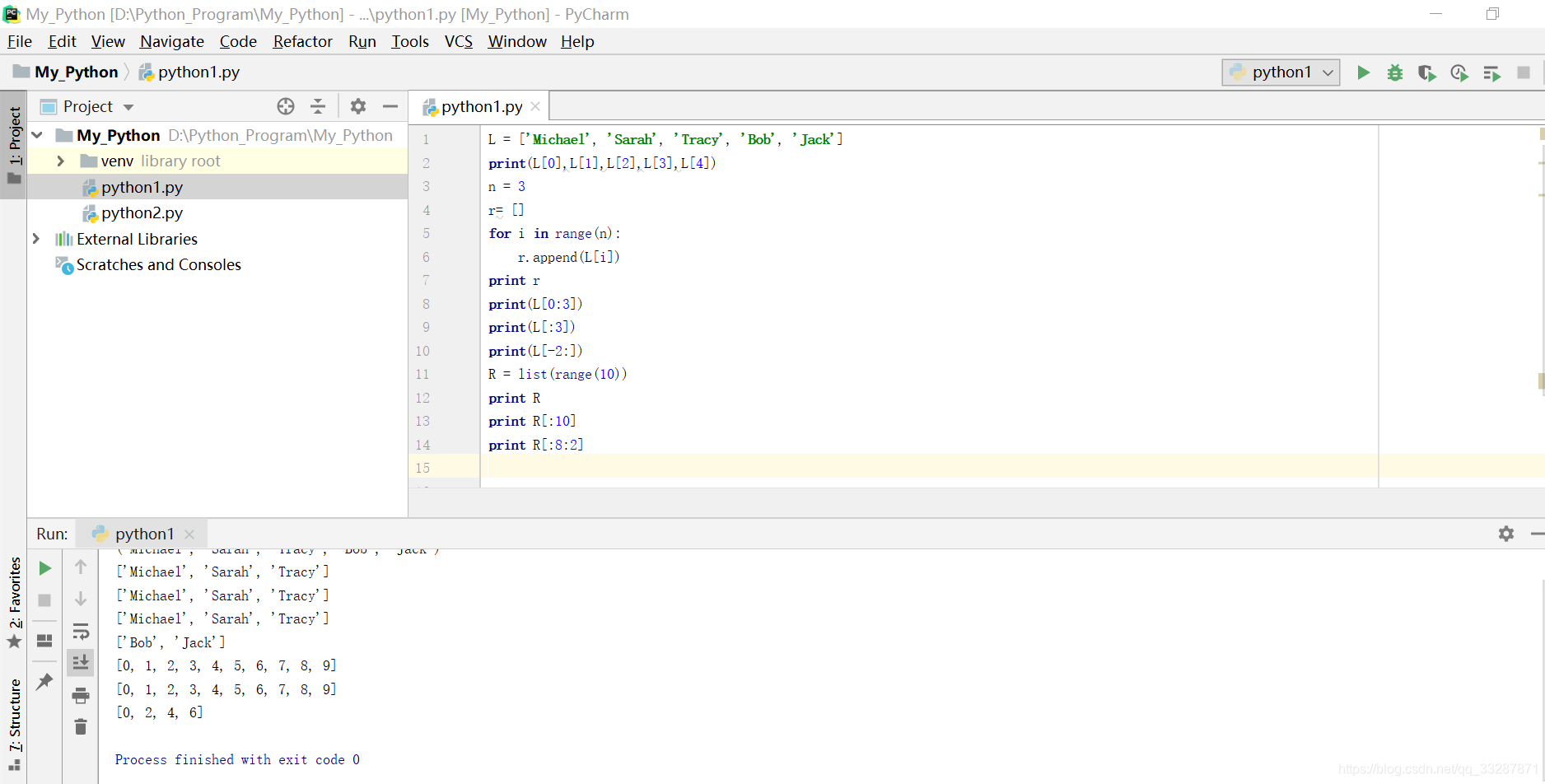Open the VCS menu
This screenshot has width=1545, height=784.
pyautogui.click(x=459, y=41)
